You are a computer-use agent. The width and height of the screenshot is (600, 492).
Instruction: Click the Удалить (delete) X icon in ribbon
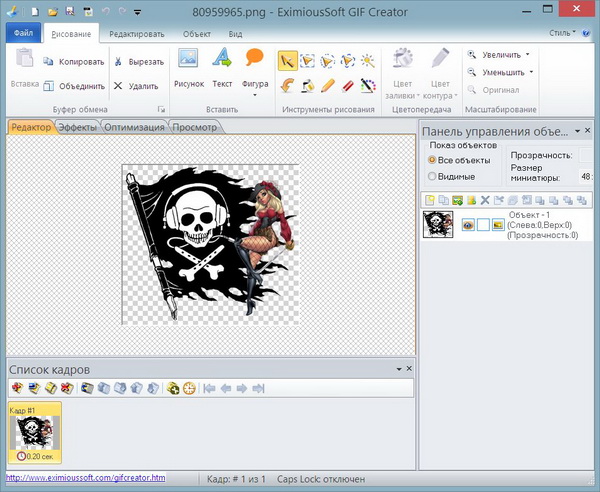click(x=118, y=86)
